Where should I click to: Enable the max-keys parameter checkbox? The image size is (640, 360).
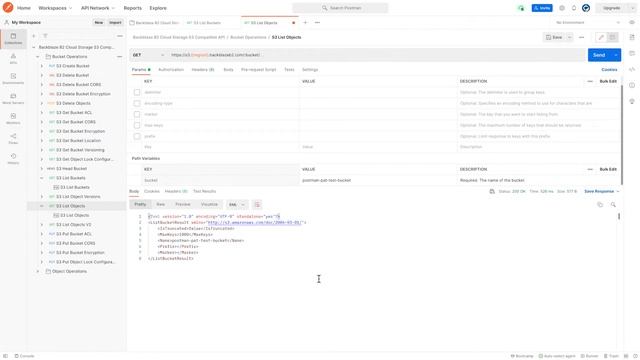[137, 125]
